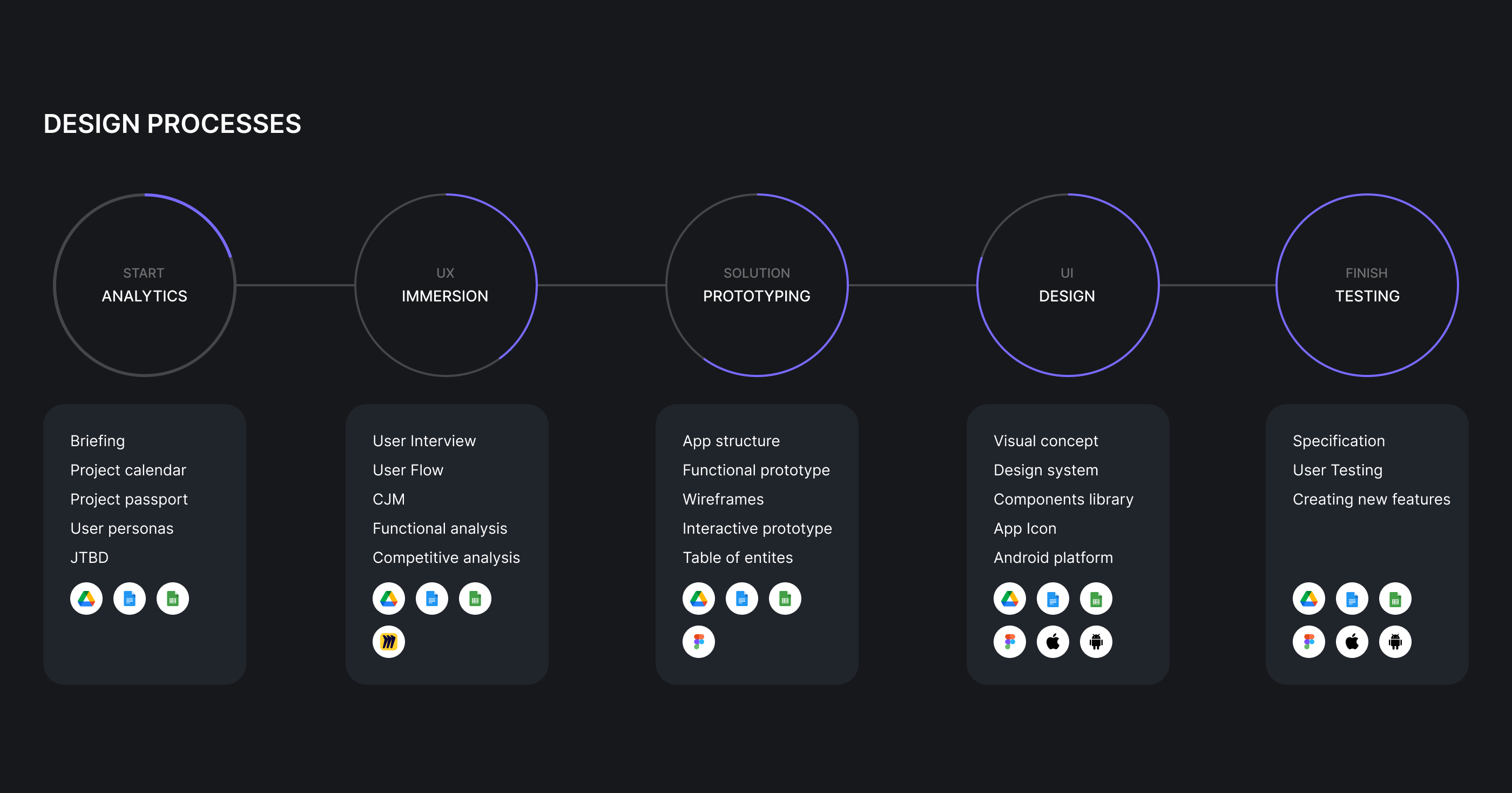This screenshot has height=793, width=1512.
Task: Click Apple icon in Finish Testing card
Action: click(1352, 642)
